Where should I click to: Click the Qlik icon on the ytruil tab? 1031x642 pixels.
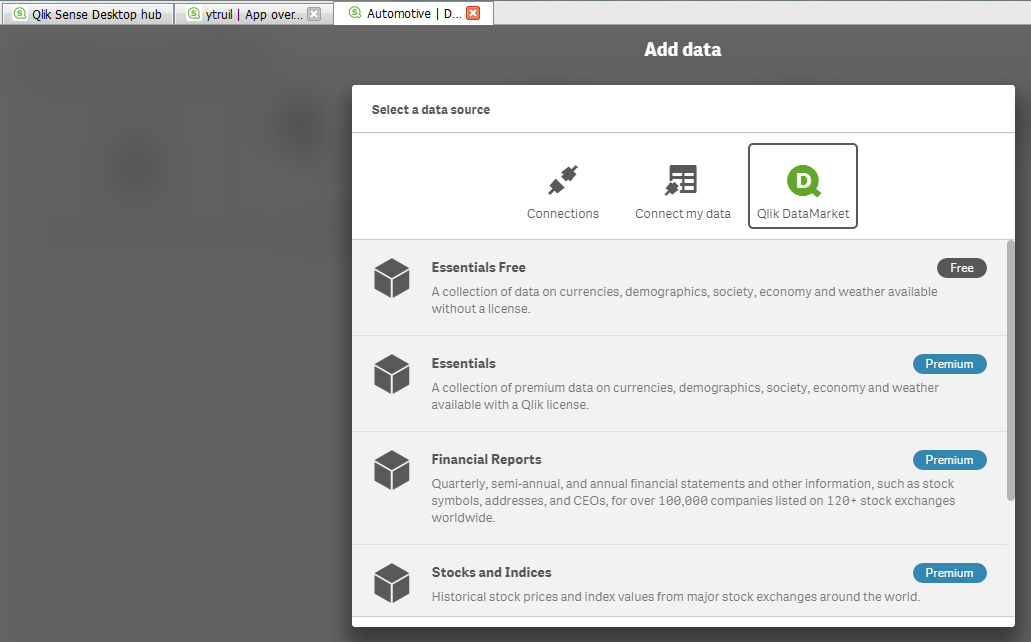click(x=193, y=14)
